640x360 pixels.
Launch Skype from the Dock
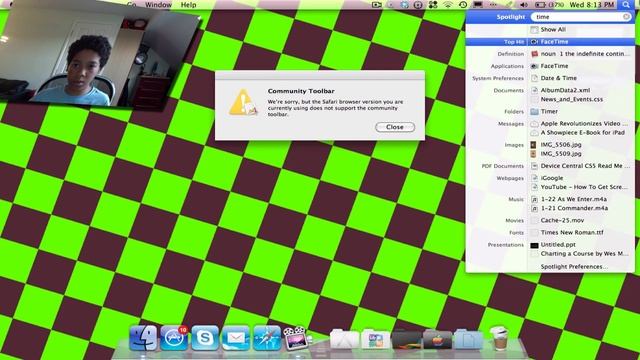pyautogui.click(x=205, y=338)
